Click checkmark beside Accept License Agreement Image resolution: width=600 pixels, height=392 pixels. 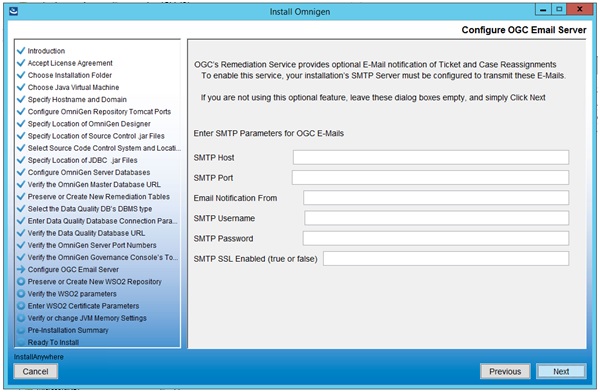21,63
